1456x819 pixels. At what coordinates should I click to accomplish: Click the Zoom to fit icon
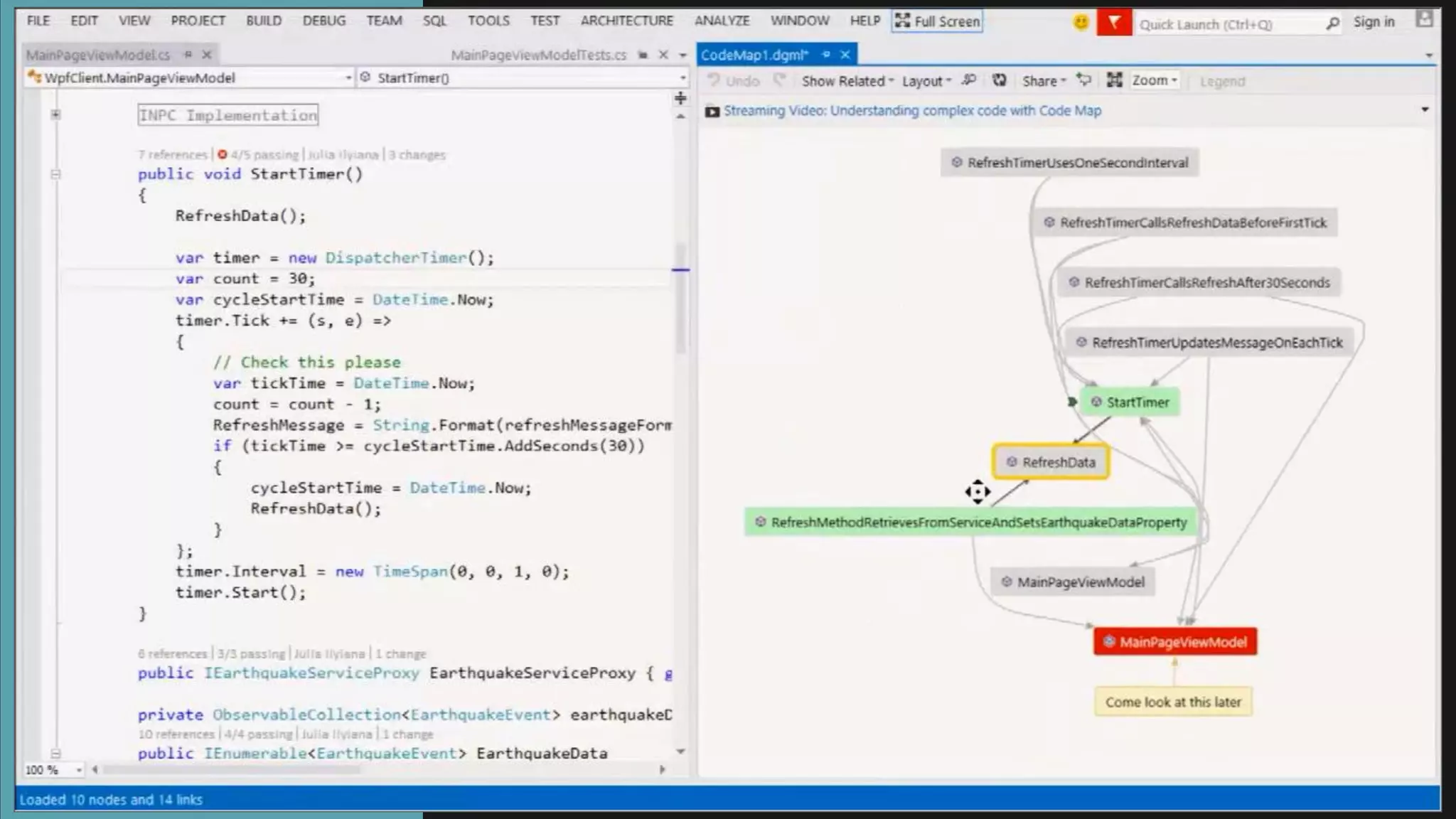click(1114, 81)
